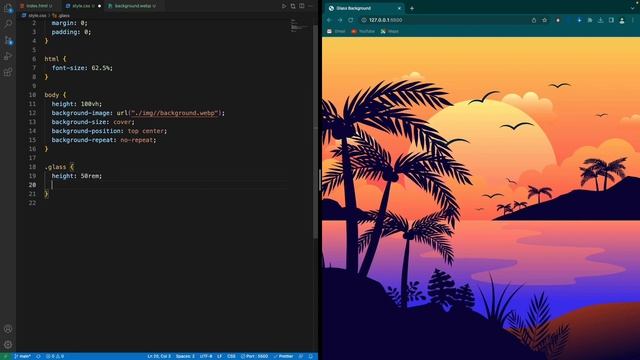The width and height of the screenshot is (640, 360).
Task: Bookmark this page with star
Action: click(x=544, y=20)
